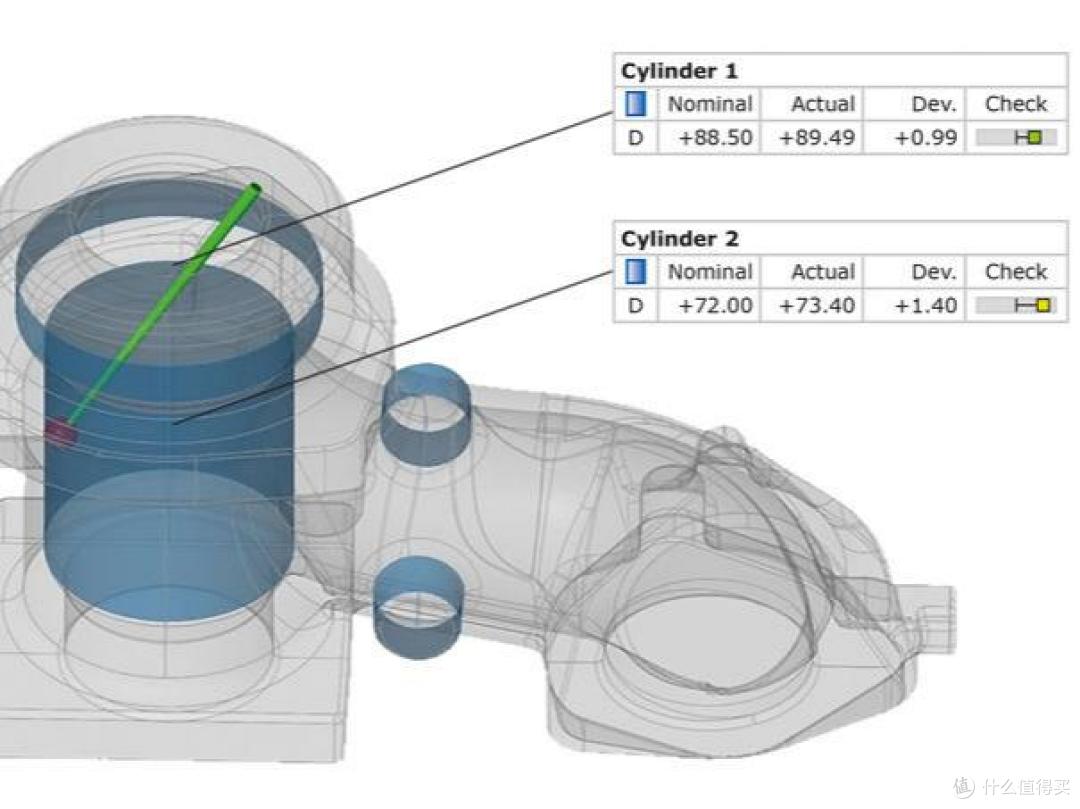Select the upper small blue cylinder feature
The height and width of the screenshot is (809, 1080).
[426, 414]
